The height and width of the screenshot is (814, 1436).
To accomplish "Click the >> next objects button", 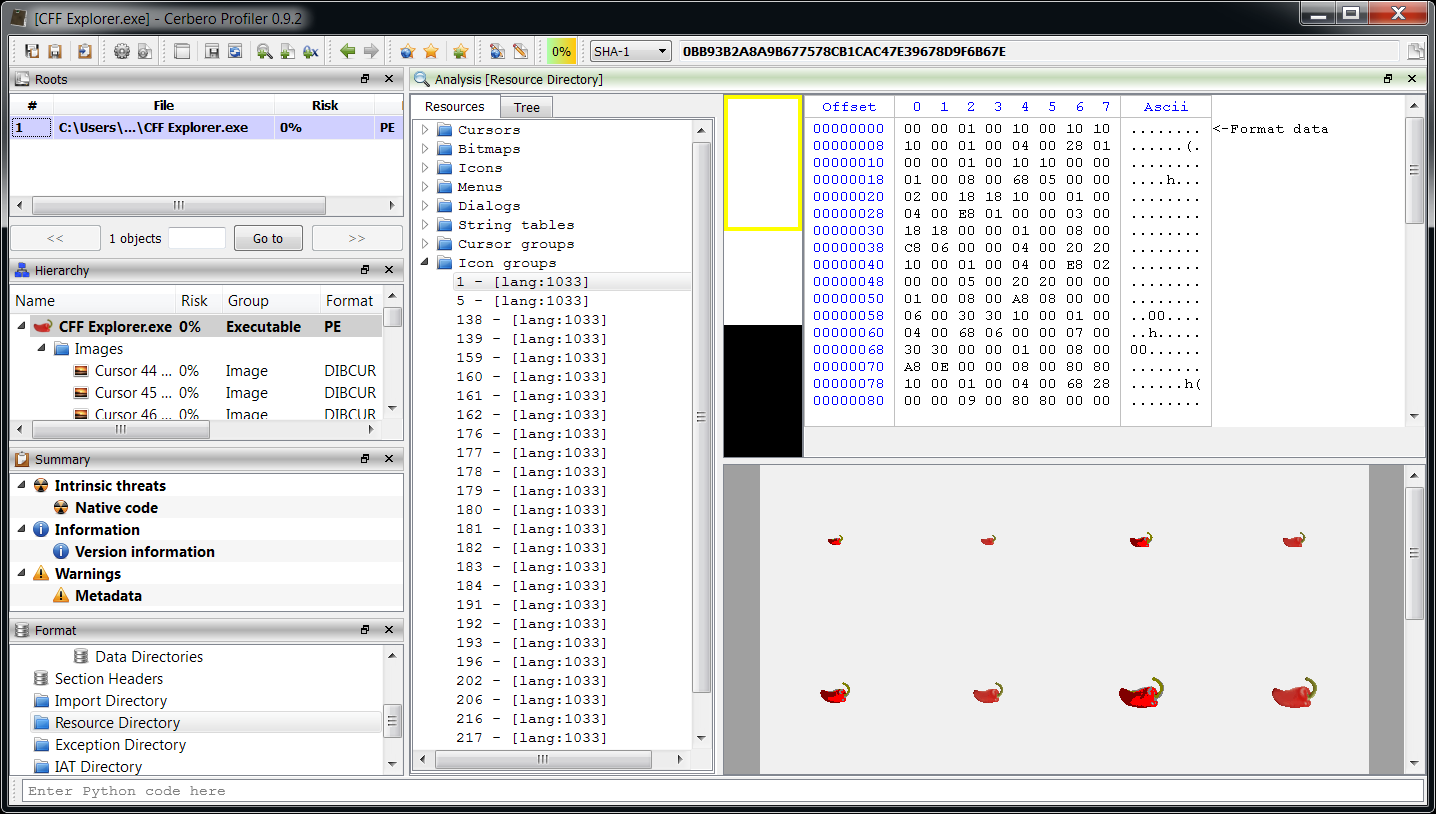I will (x=357, y=238).
